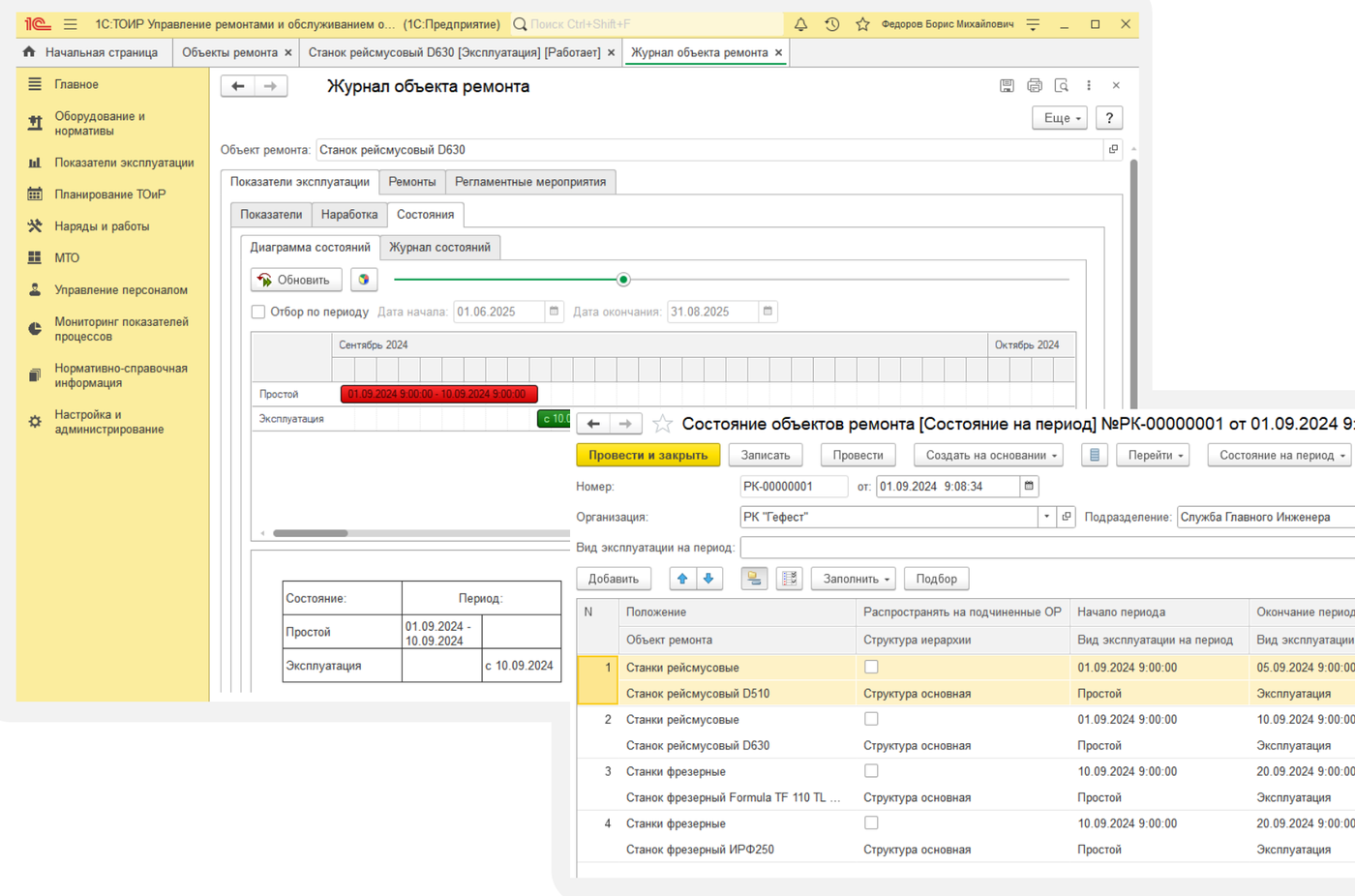Tick checkbox in row for Станок рейсмусовый D510
This screenshot has width=1355, height=896.
(x=871, y=667)
